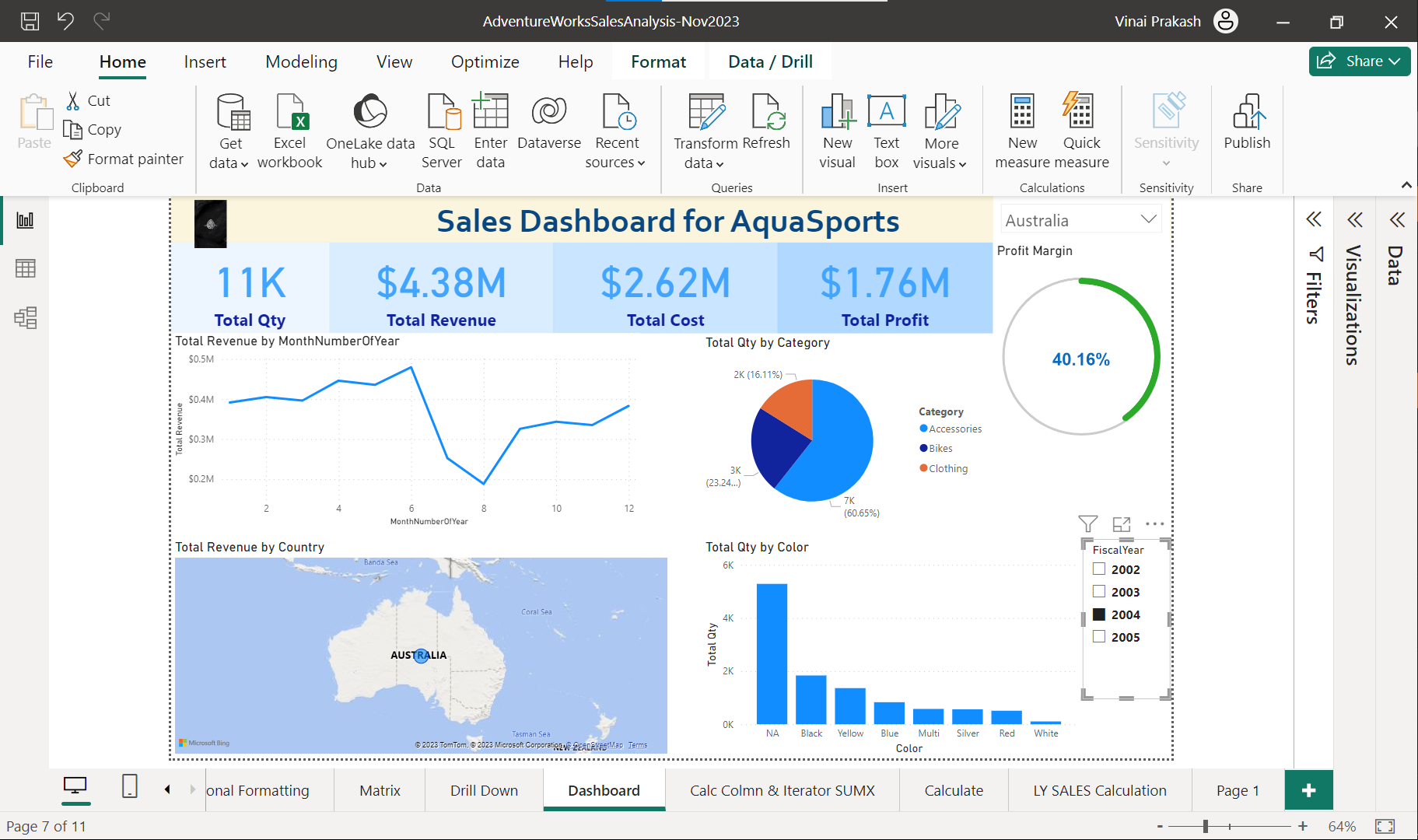1418x840 pixels.
Task: Connect to Dataverse
Action: pos(549,122)
